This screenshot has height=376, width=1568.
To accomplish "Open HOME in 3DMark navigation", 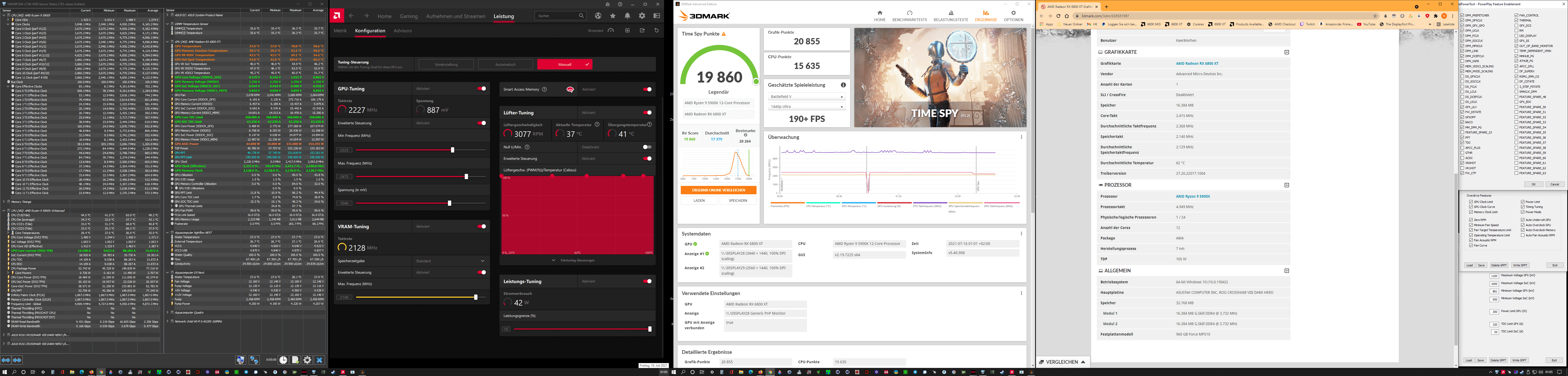I will 880,16.
